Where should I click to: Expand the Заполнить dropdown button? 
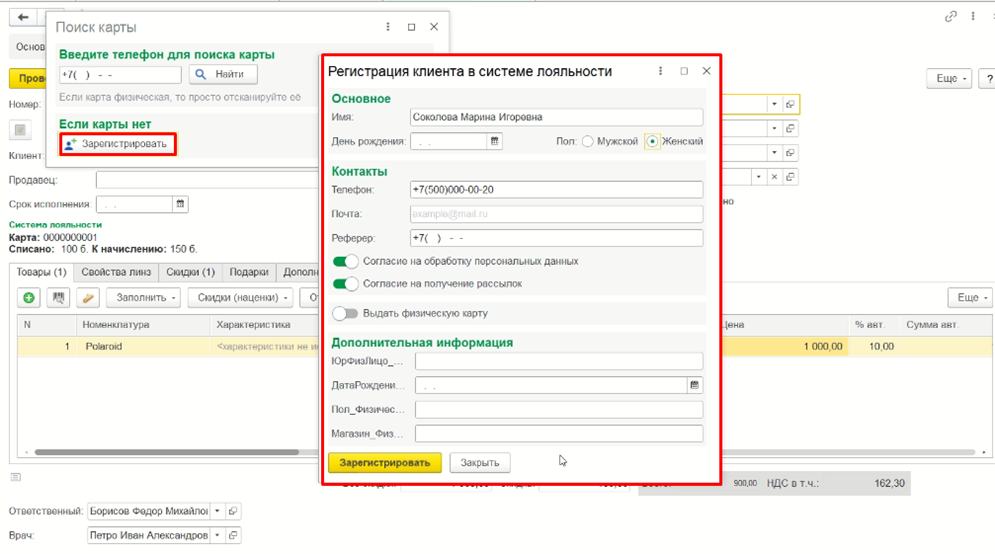point(143,298)
